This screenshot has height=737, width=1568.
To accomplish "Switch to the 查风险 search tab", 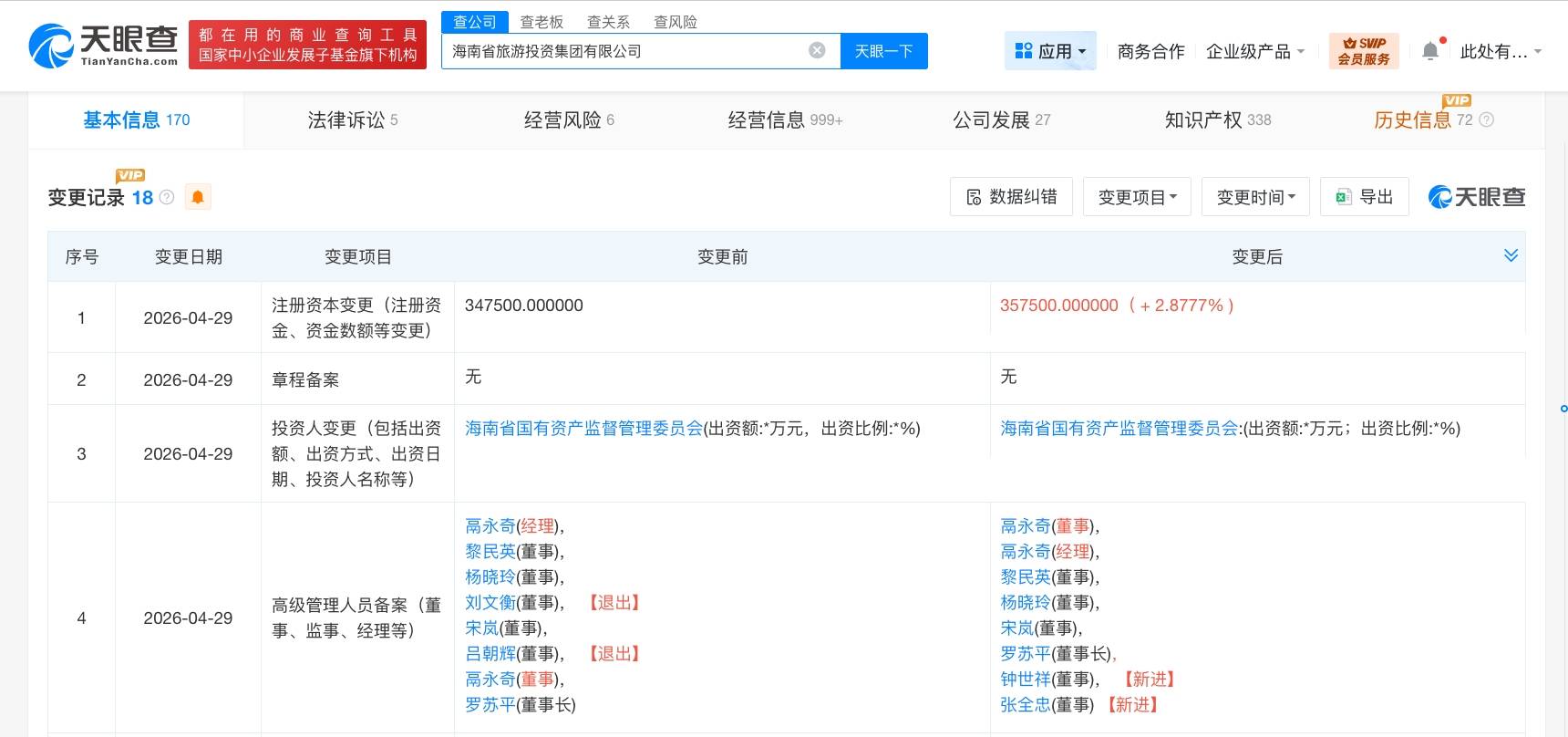I will 676,22.
